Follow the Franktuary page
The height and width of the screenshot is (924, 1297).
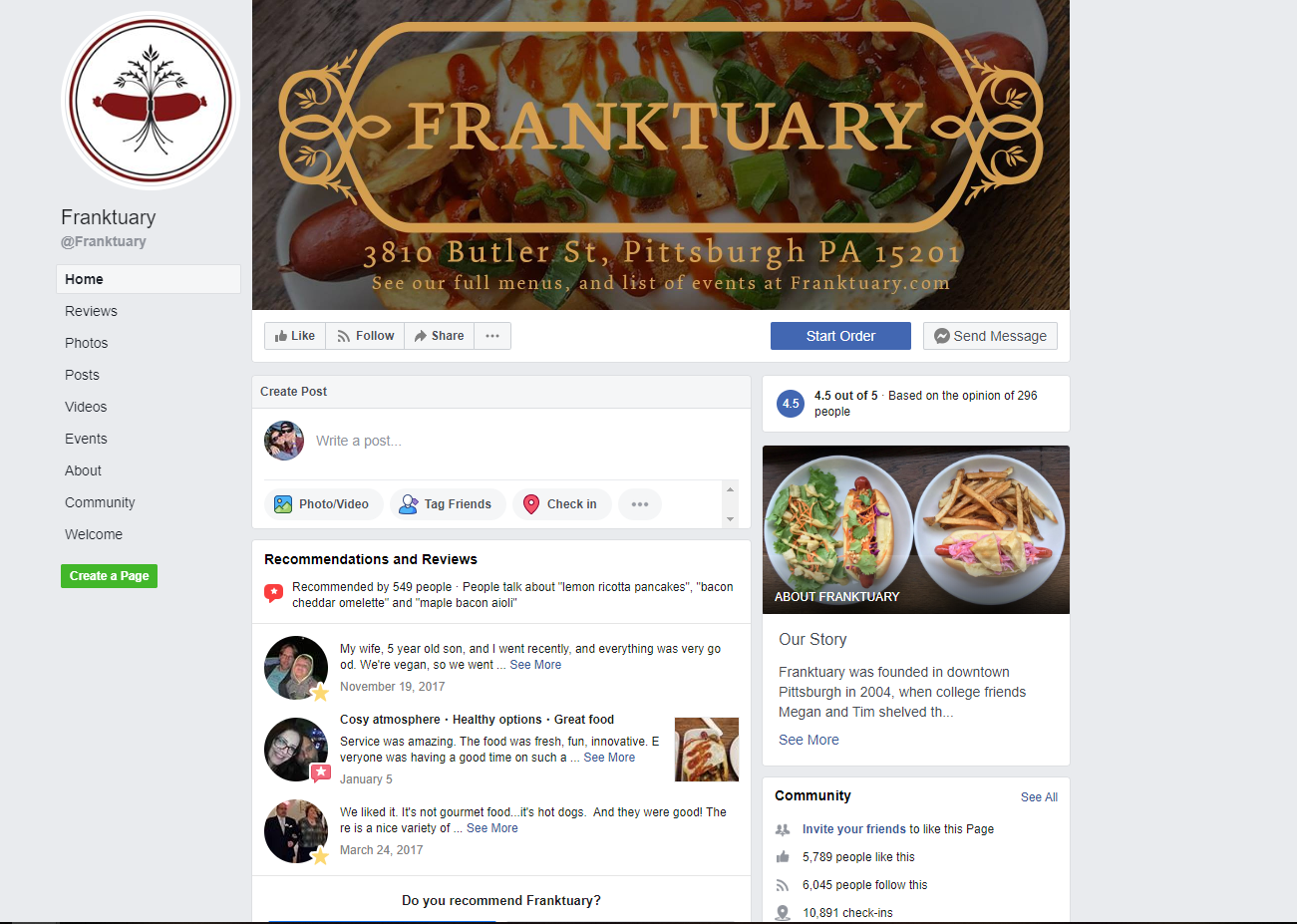(366, 336)
